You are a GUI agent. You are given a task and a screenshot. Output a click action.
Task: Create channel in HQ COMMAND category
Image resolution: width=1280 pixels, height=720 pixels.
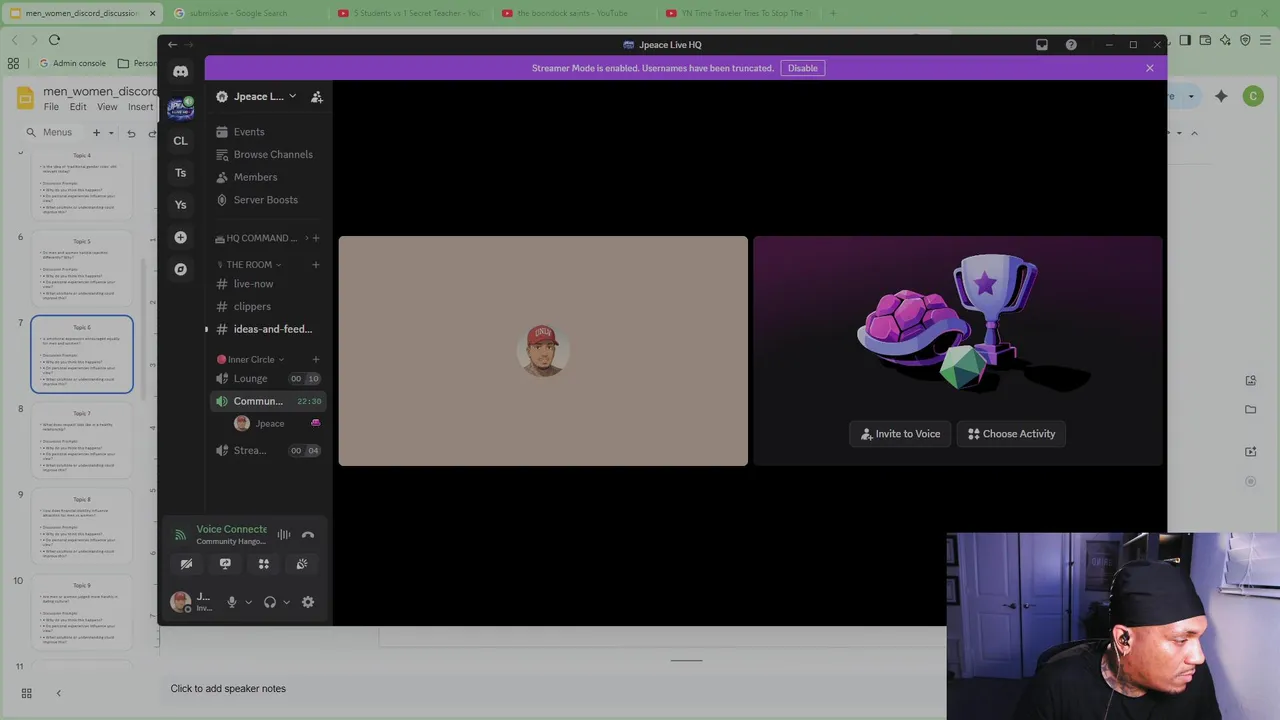click(316, 238)
